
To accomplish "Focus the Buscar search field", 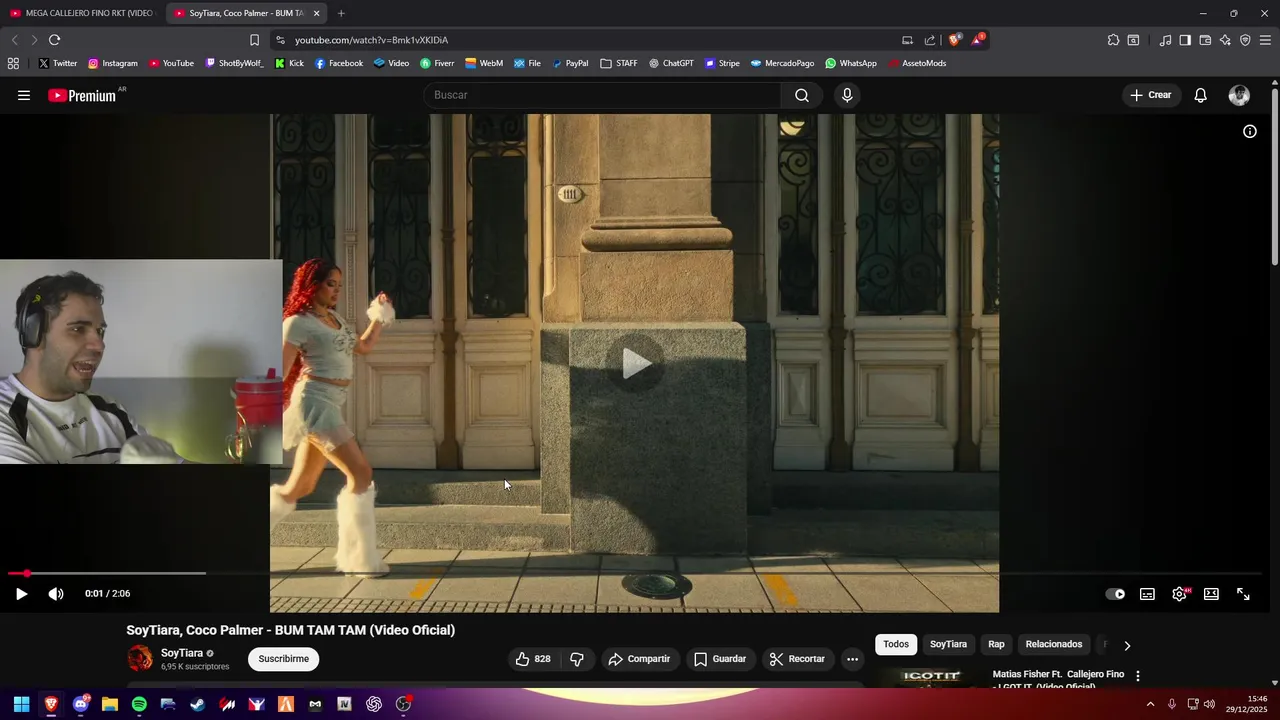I will 603,95.
